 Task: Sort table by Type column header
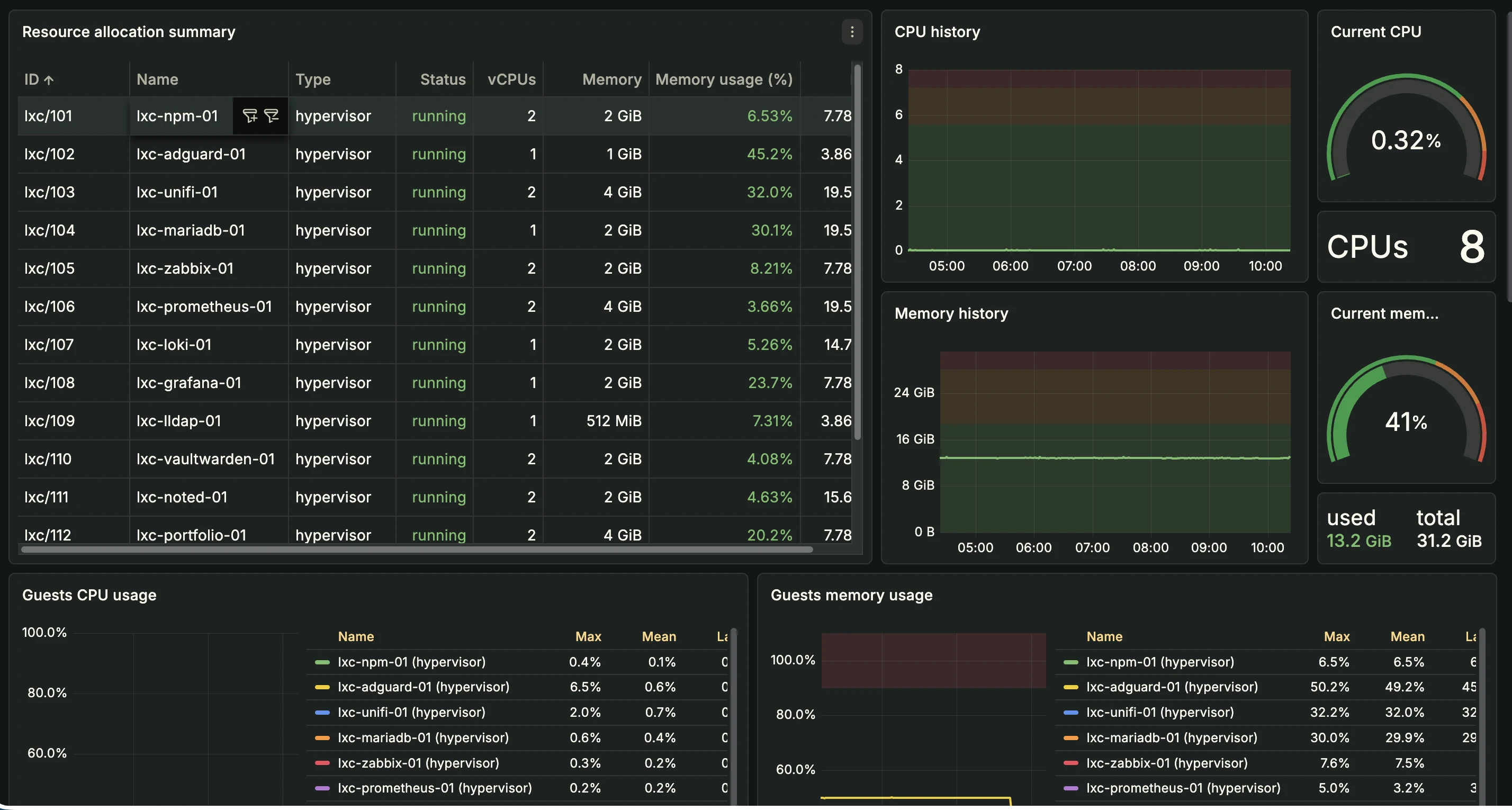click(313, 79)
